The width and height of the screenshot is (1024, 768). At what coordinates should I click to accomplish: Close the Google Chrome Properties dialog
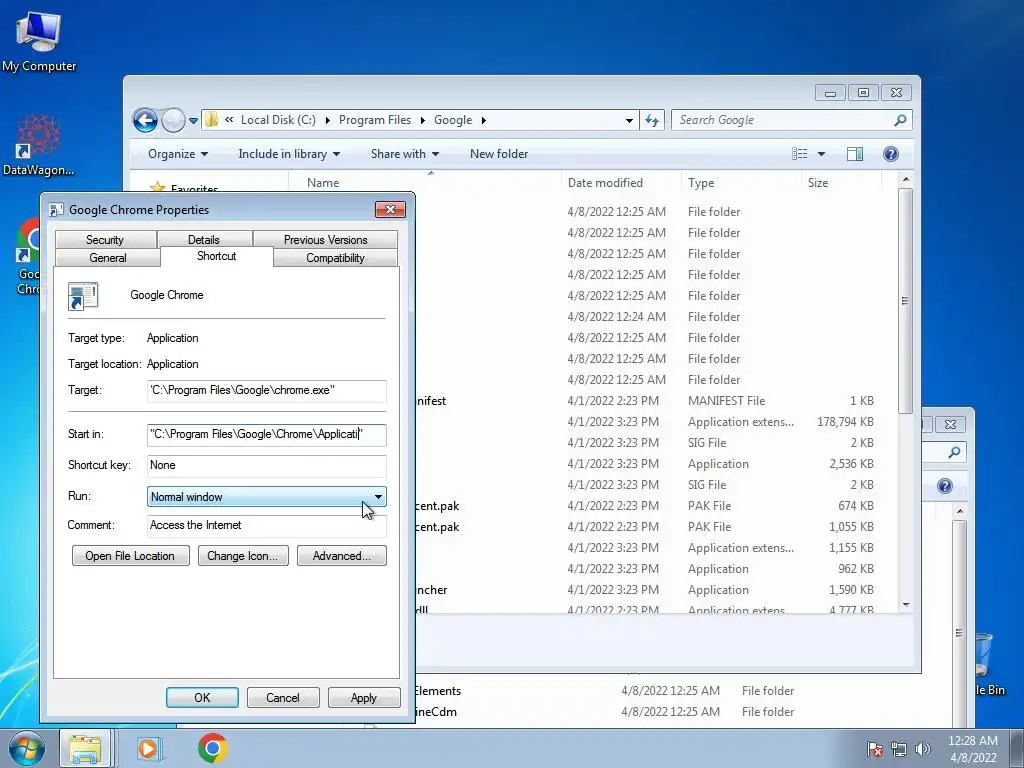point(390,209)
